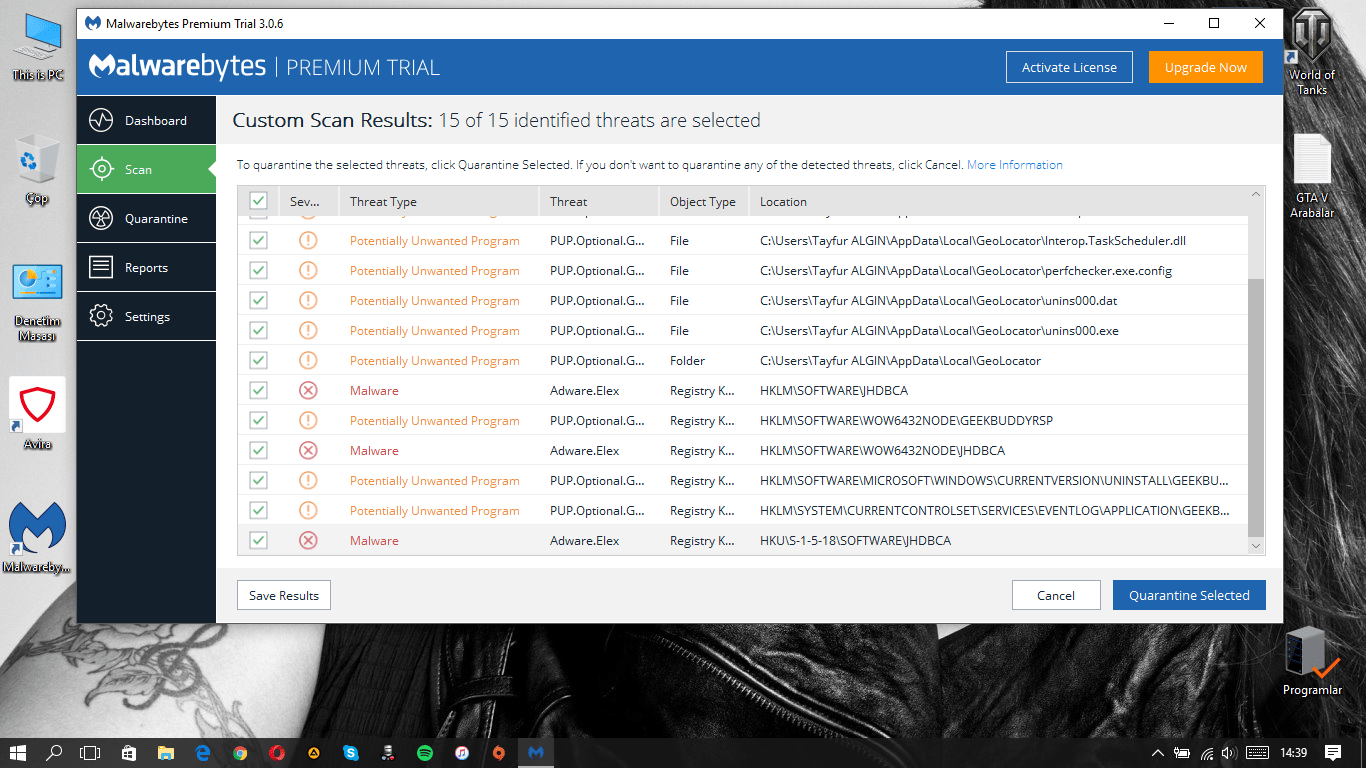Sort by the Threat Type column header
The height and width of the screenshot is (772, 1372).
[439, 201]
